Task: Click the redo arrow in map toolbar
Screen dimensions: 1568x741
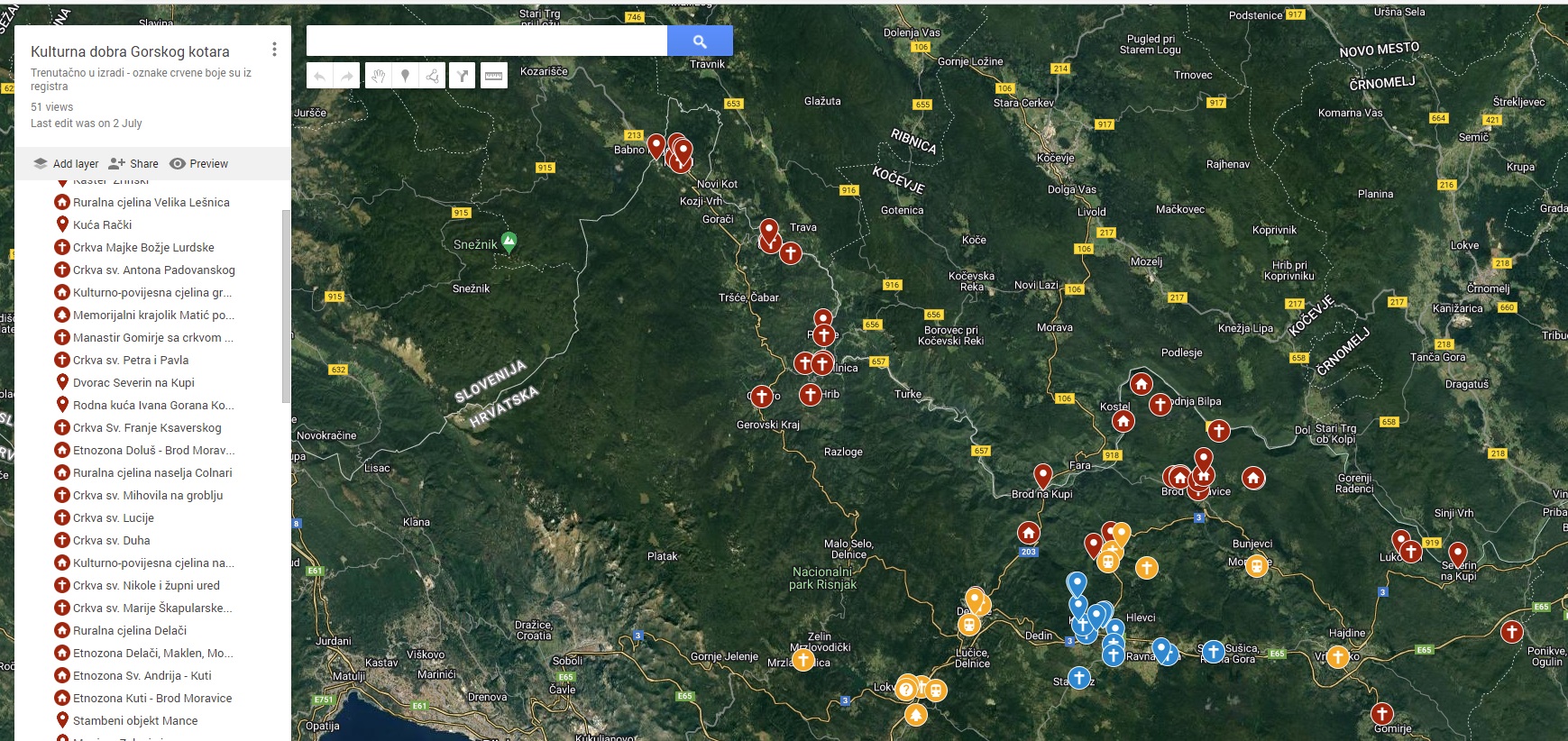Action: pos(347,76)
